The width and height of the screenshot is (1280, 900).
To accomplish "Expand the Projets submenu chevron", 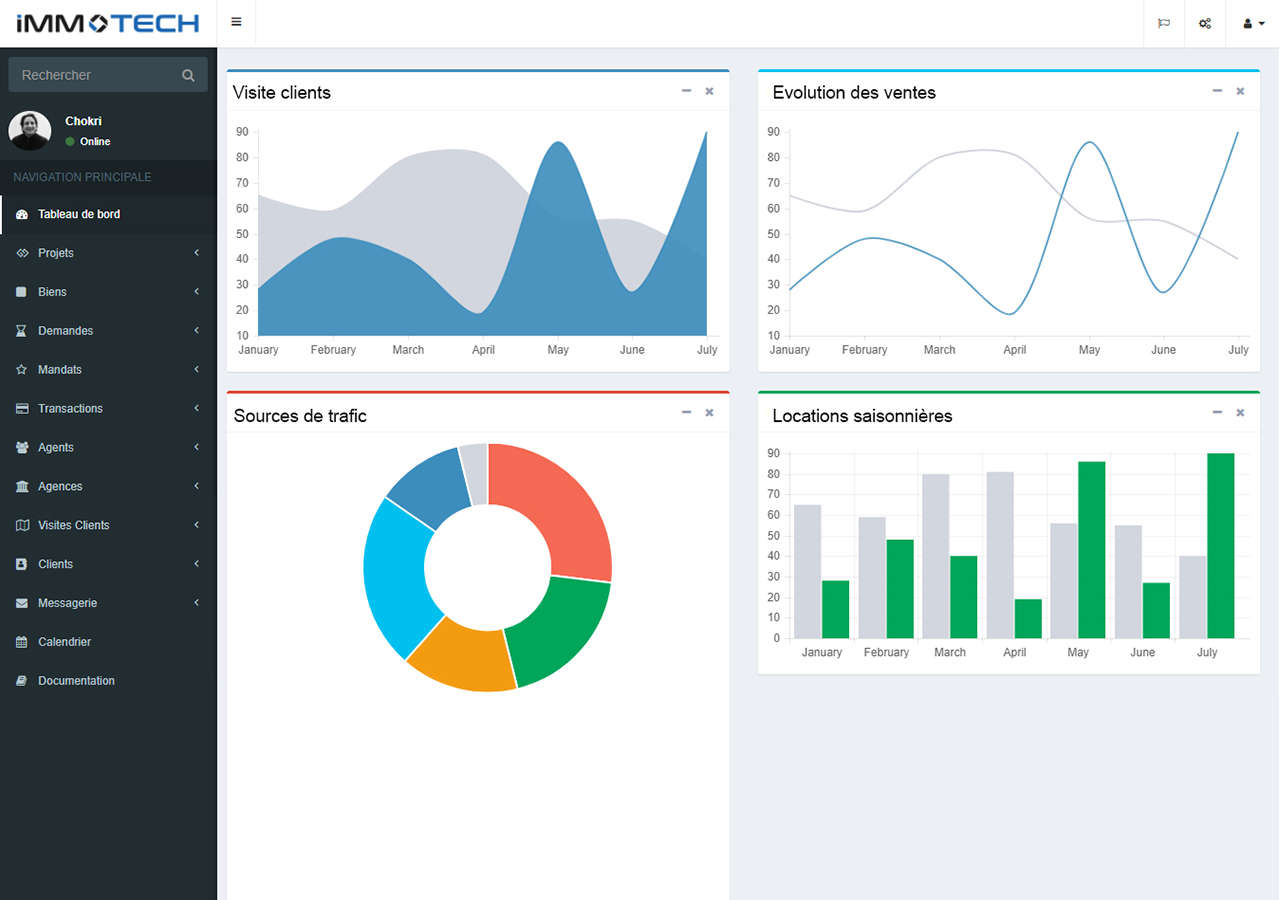I will (x=197, y=253).
